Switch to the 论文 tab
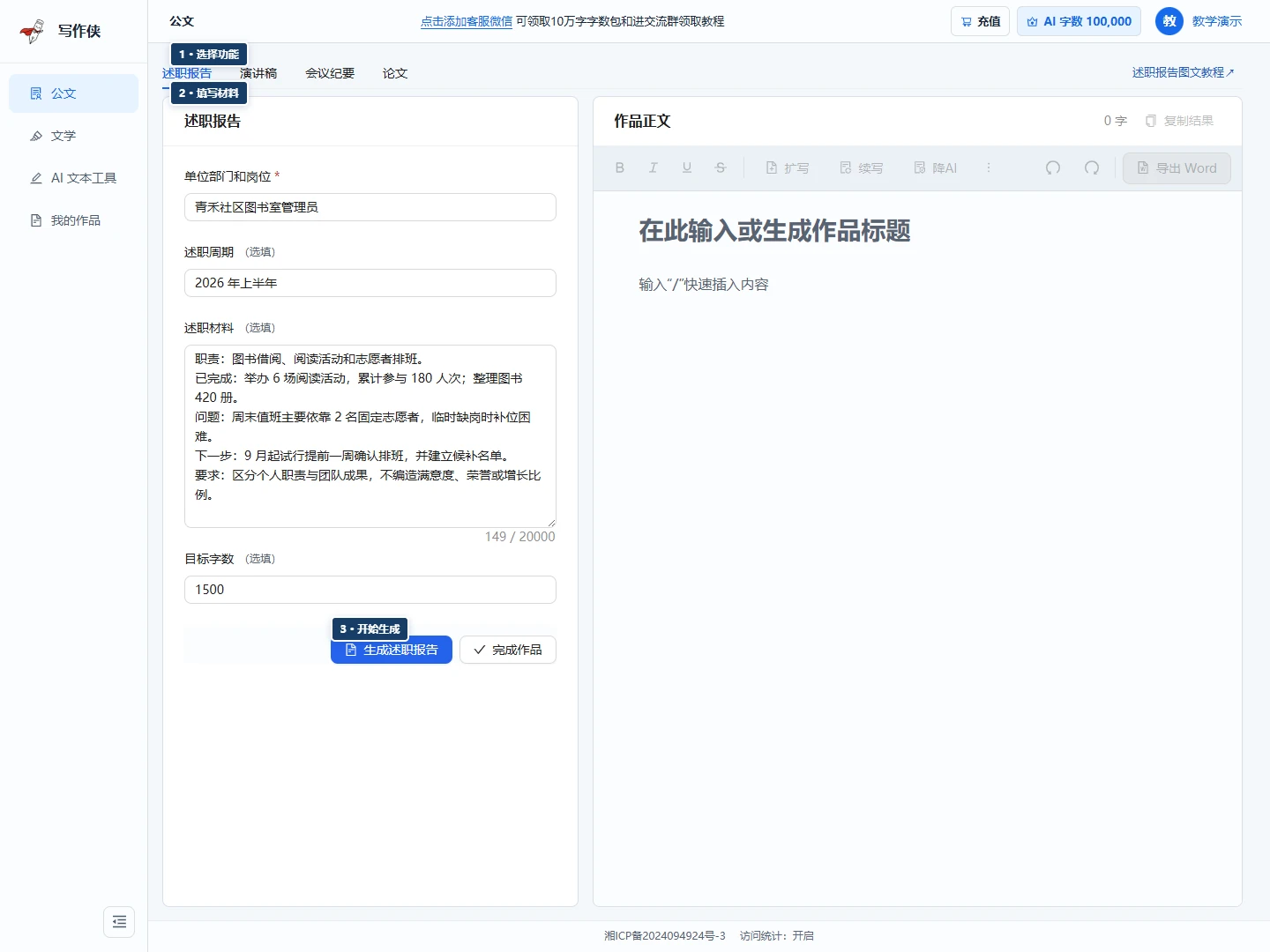Screen dimensions: 1270x952 (395, 73)
